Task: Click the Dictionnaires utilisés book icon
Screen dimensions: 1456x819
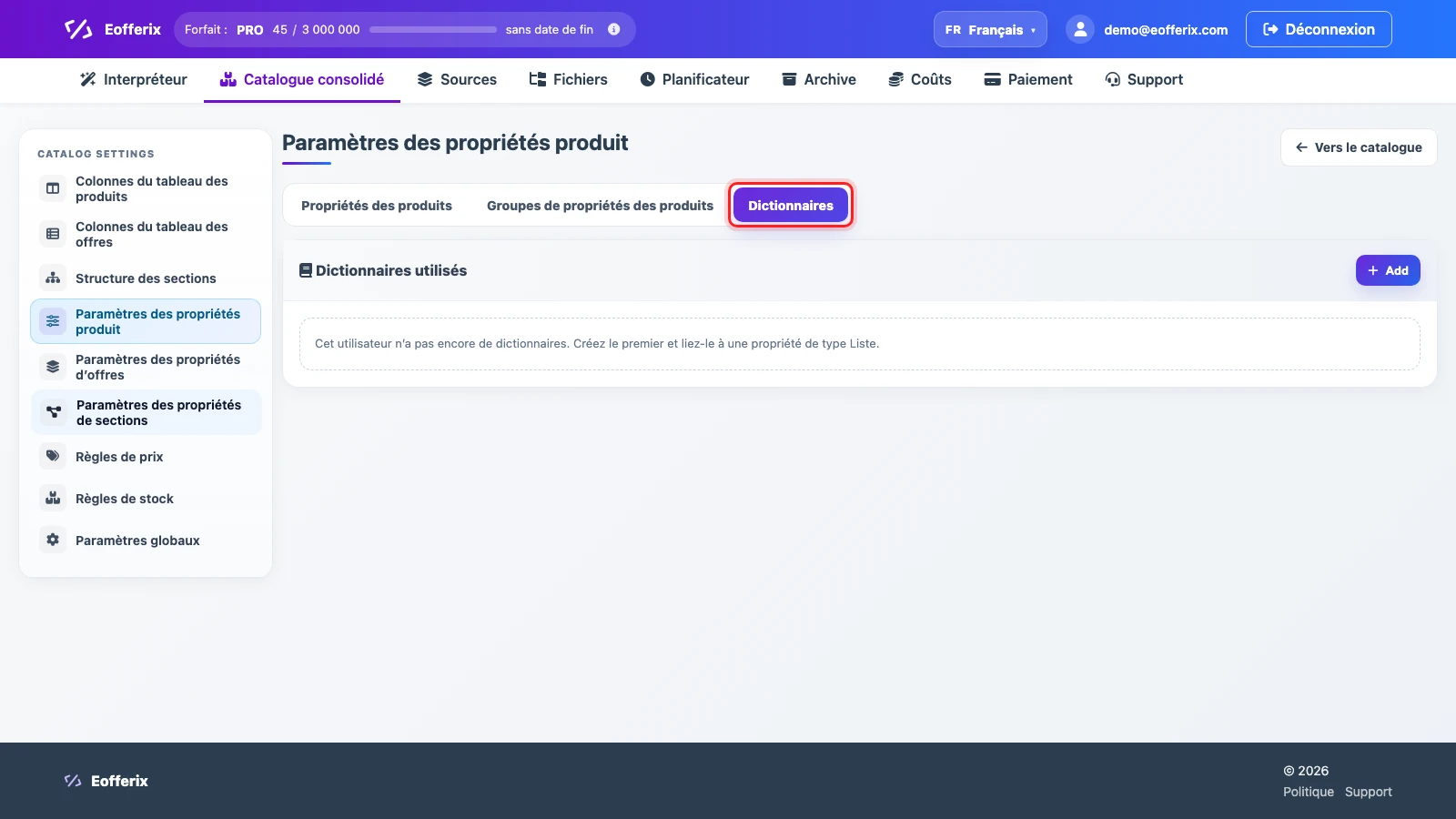Action: point(306,270)
